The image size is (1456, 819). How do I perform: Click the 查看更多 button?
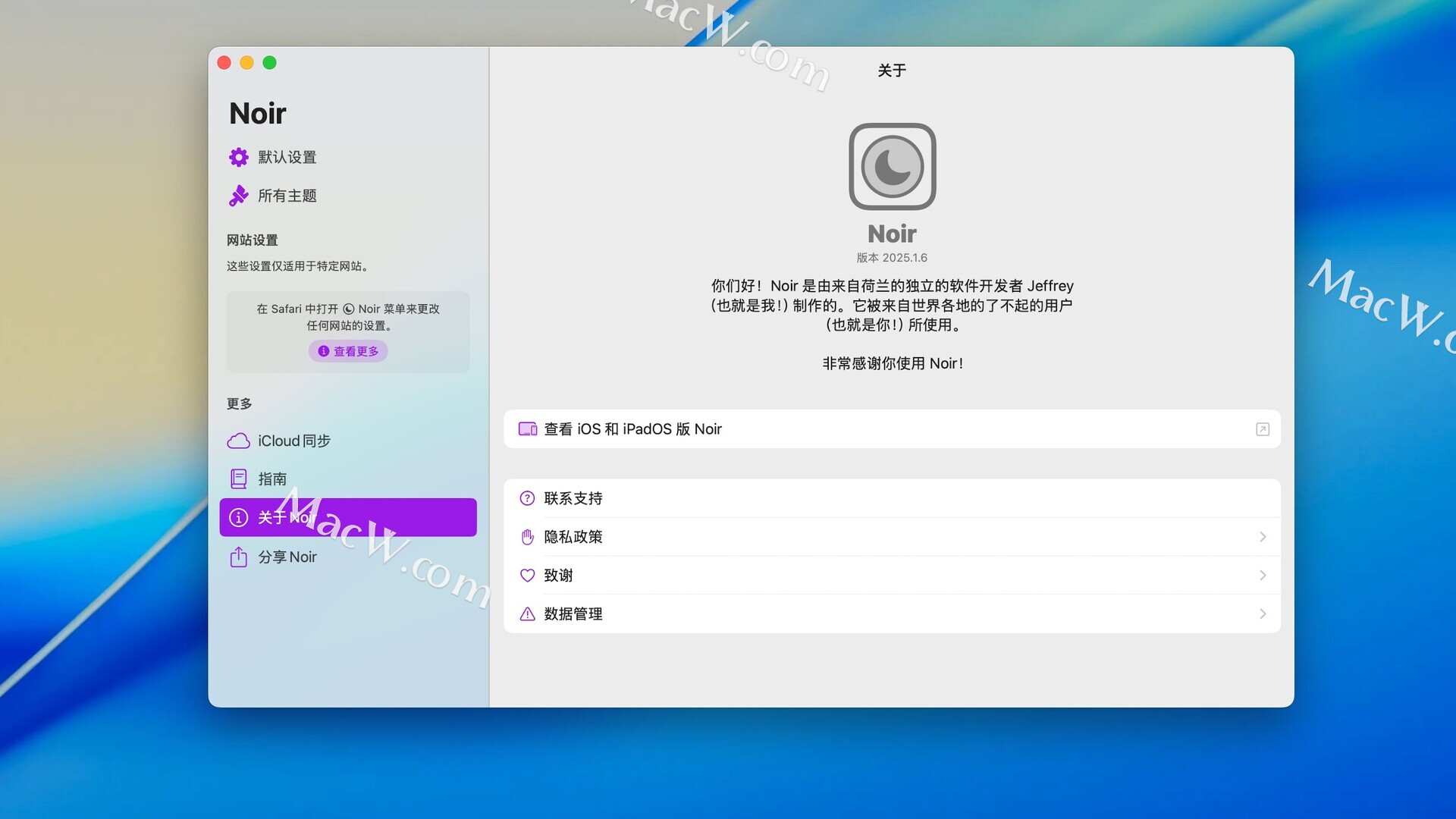(348, 351)
